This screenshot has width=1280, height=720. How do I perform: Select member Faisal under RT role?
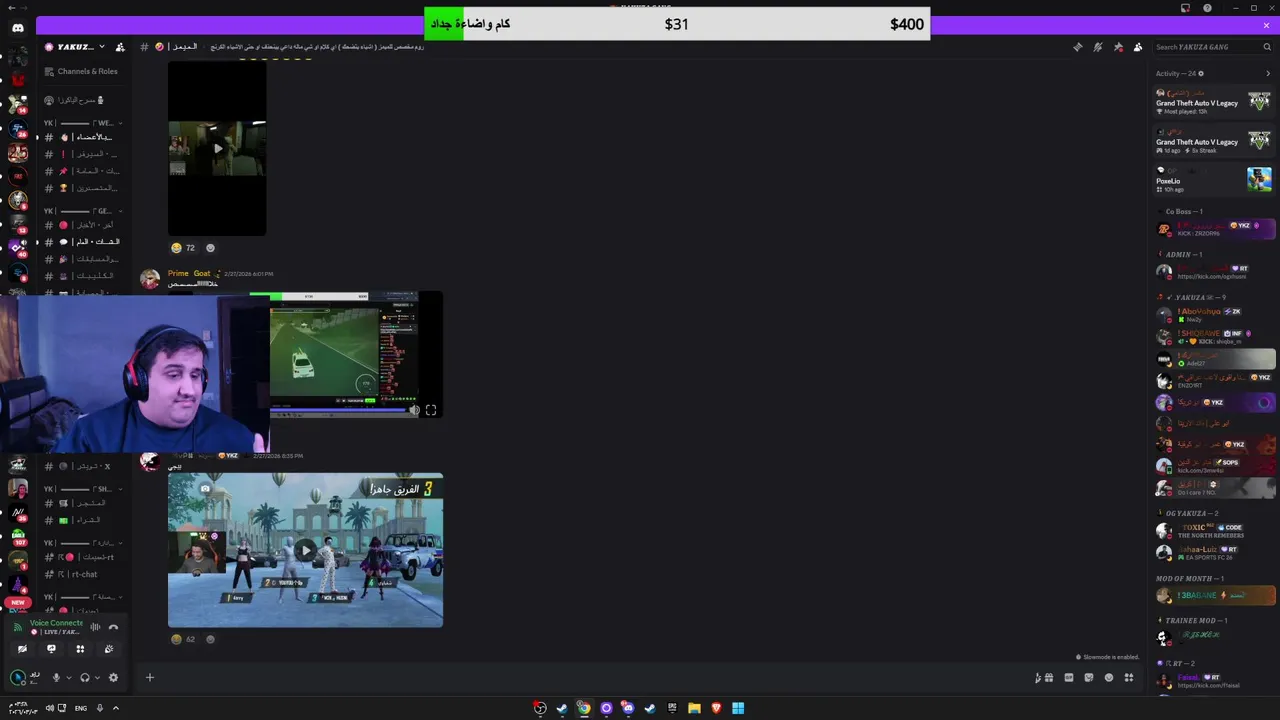point(1215,681)
